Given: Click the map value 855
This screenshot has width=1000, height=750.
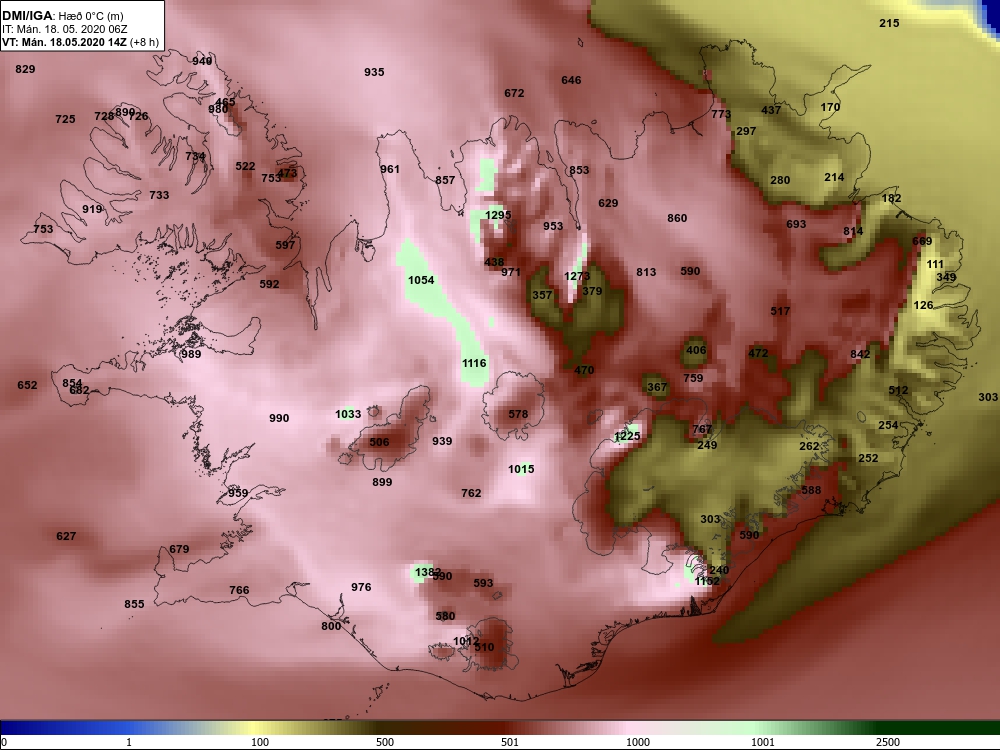Looking at the screenshot, I should tap(134, 604).
